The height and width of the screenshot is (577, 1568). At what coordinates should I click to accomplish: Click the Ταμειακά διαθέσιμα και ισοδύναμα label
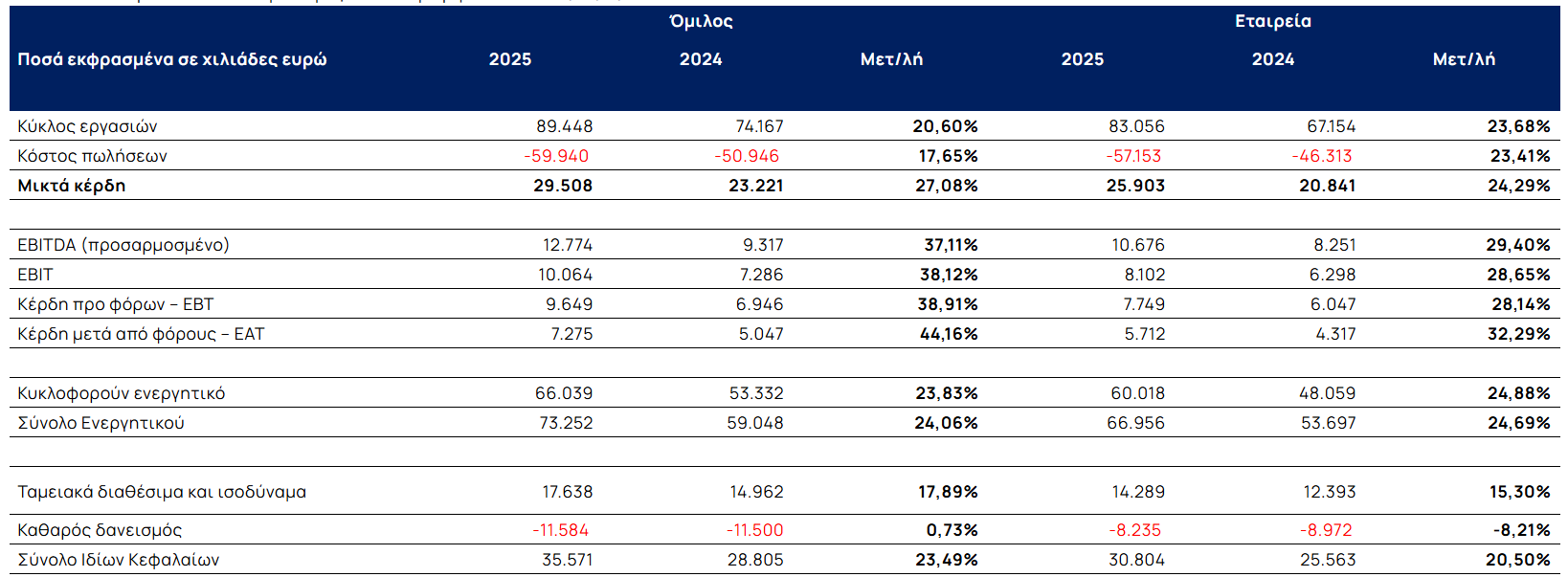tap(162, 492)
